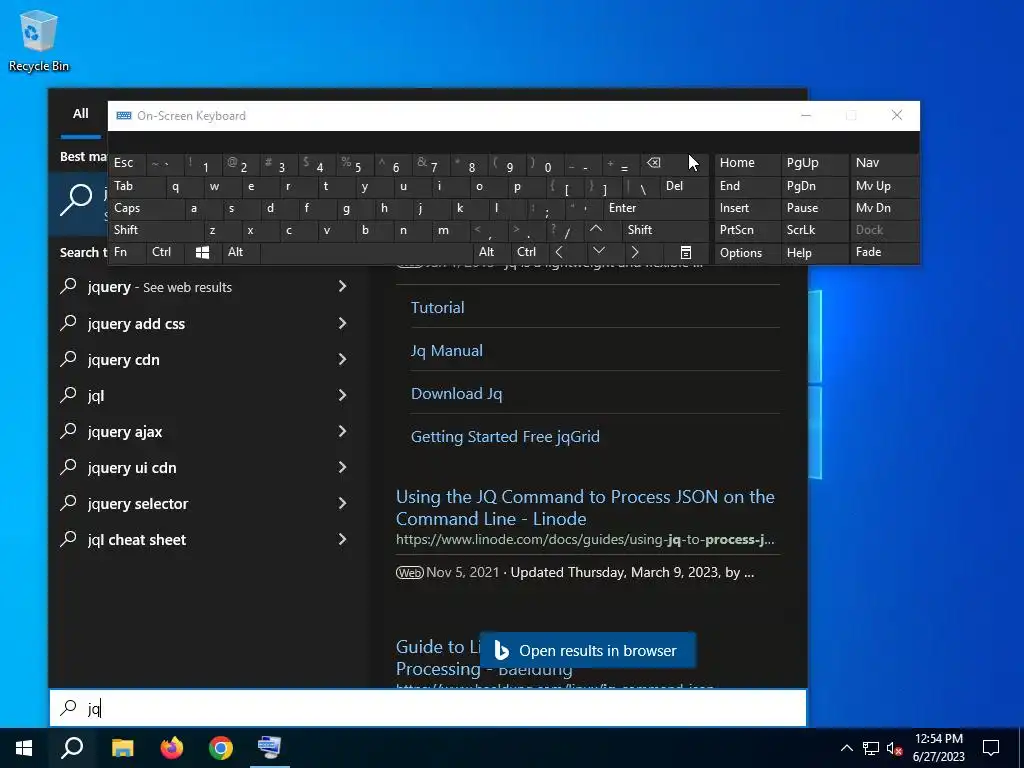
Task: Open File Explorer taskbar icon
Action: point(122,747)
